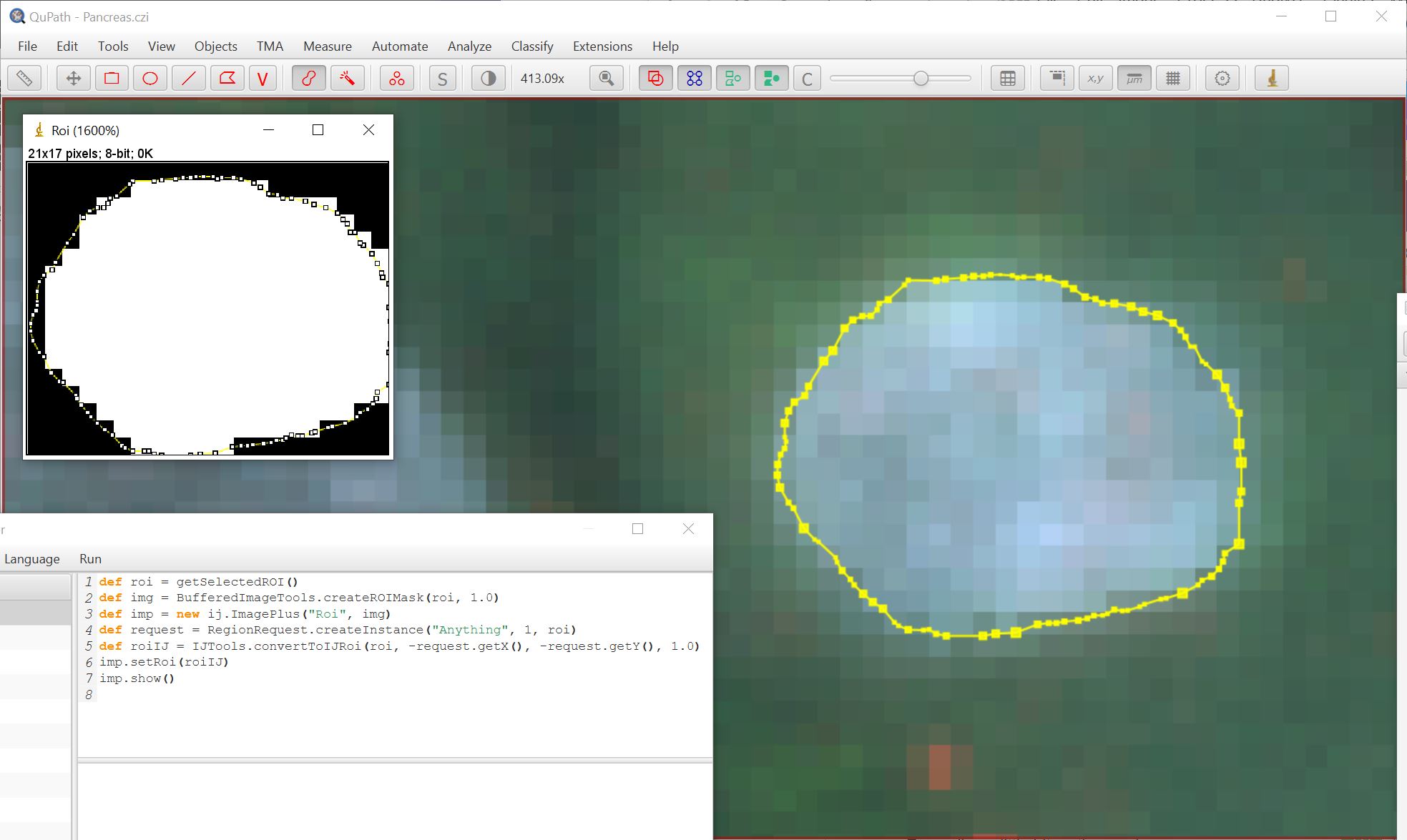Open the Analyze menu
Screen dimensions: 1407x840
point(469,46)
